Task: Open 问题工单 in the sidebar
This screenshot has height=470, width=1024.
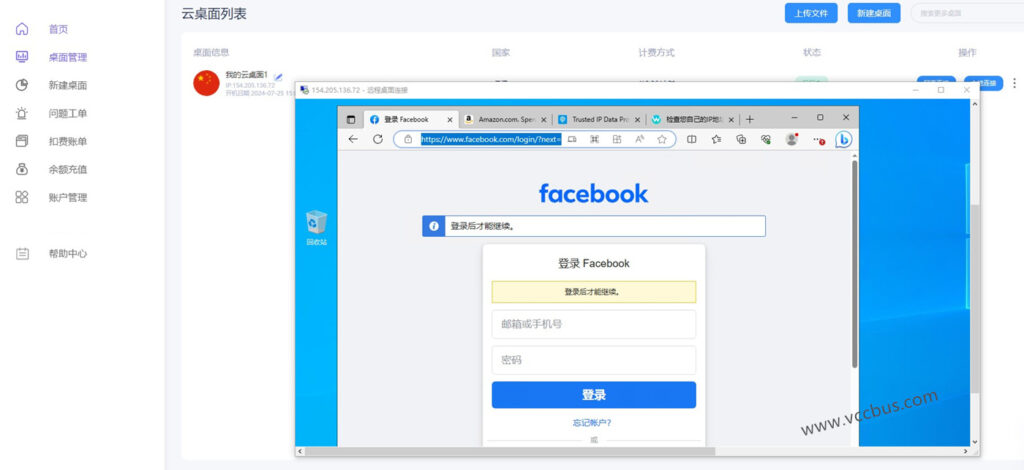Action: coord(68,113)
